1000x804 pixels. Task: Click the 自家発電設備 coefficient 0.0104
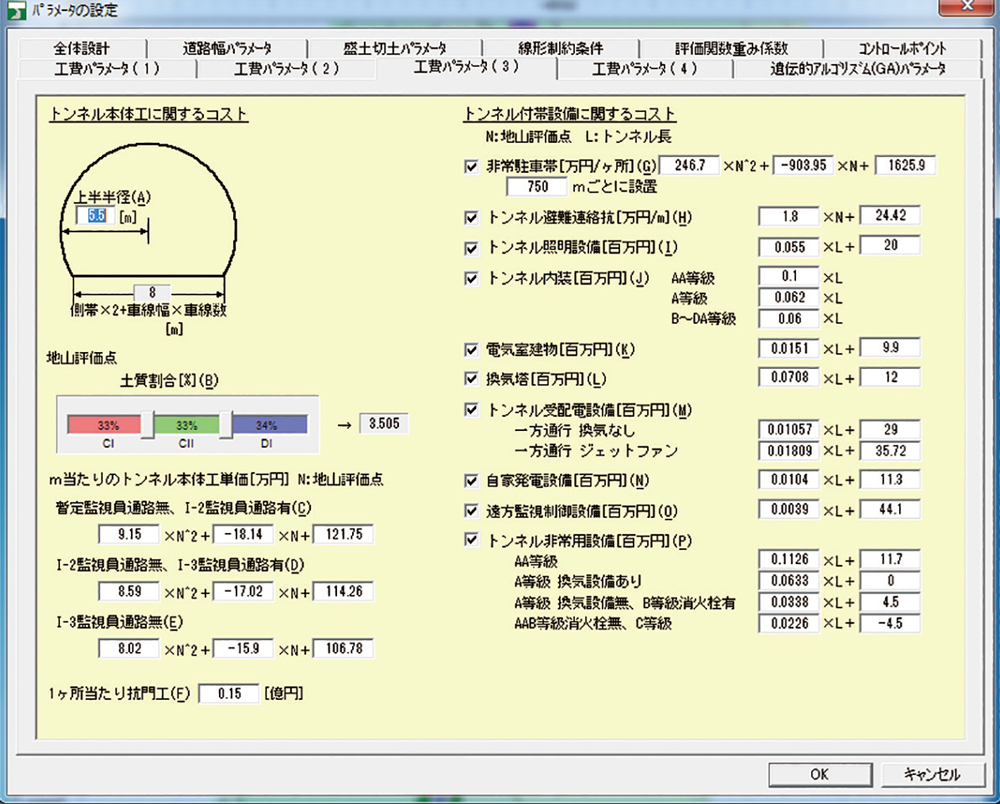tap(789, 480)
